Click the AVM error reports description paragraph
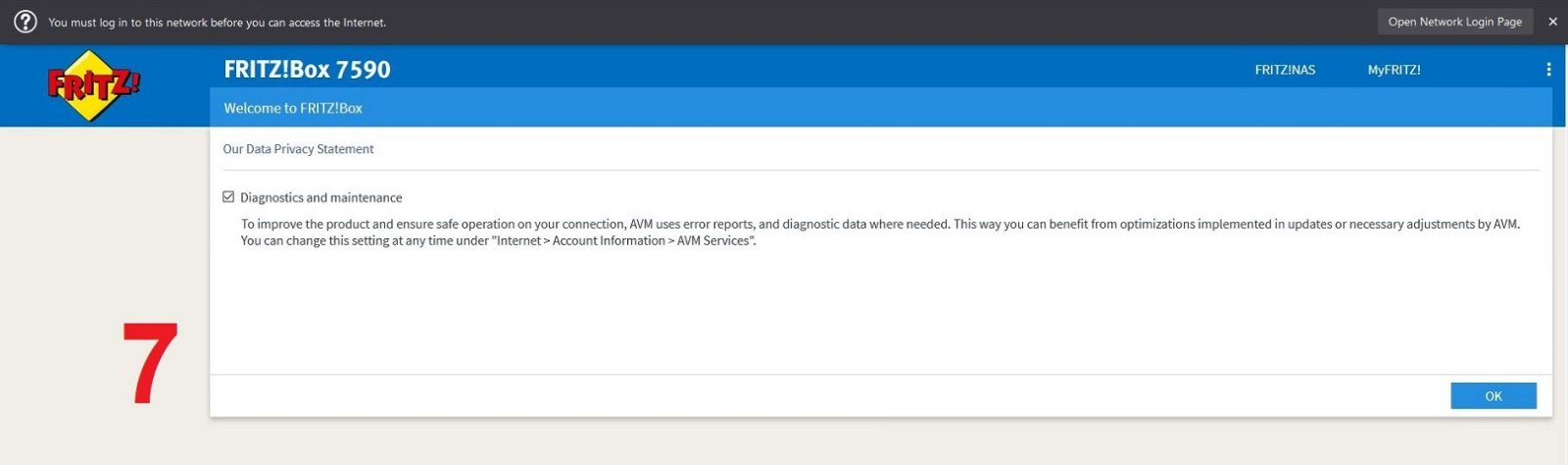The image size is (1568, 465). [880, 232]
